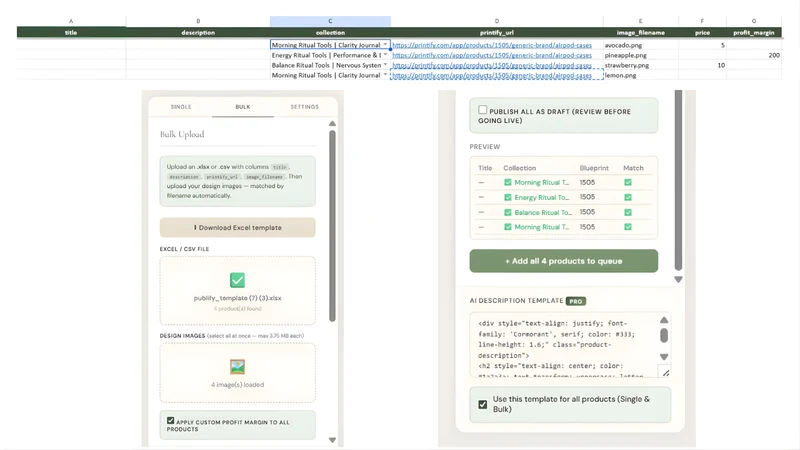The image size is (800, 450).
Task: Click the preview panel vertical scrollbar thumb
Action: [x=678, y=180]
